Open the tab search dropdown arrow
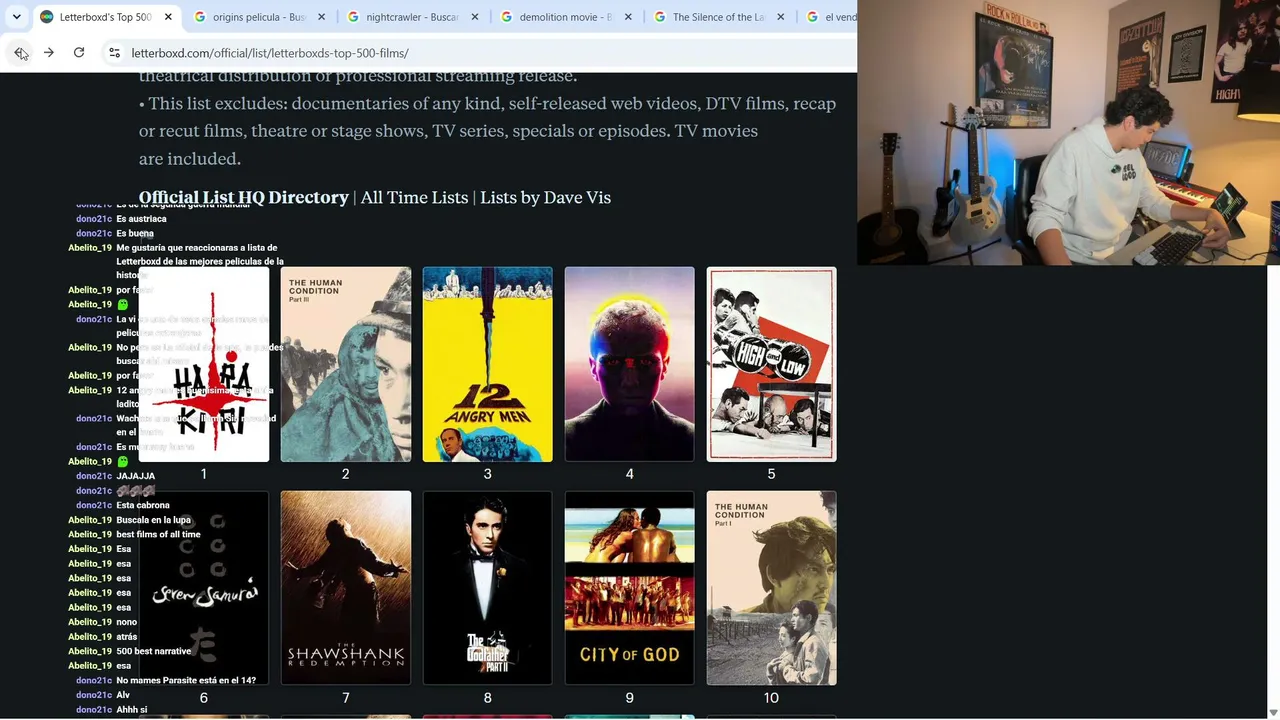 click(x=16, y=17)
